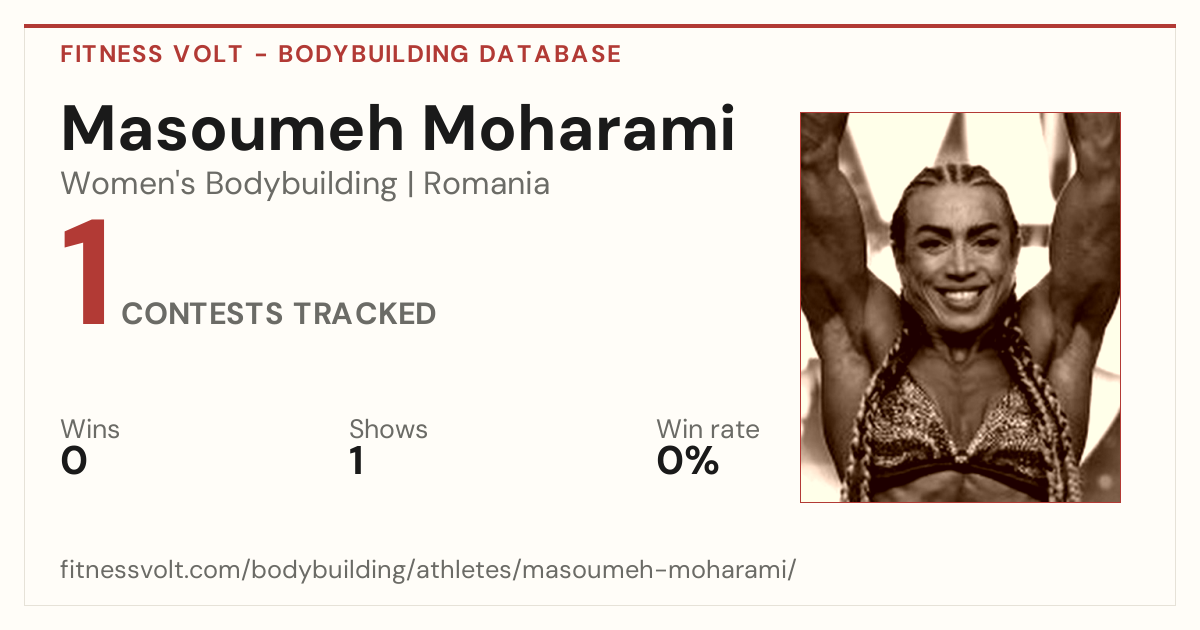
Task: Click the word Romania in subtitle
Action: [x=487, y=184]
